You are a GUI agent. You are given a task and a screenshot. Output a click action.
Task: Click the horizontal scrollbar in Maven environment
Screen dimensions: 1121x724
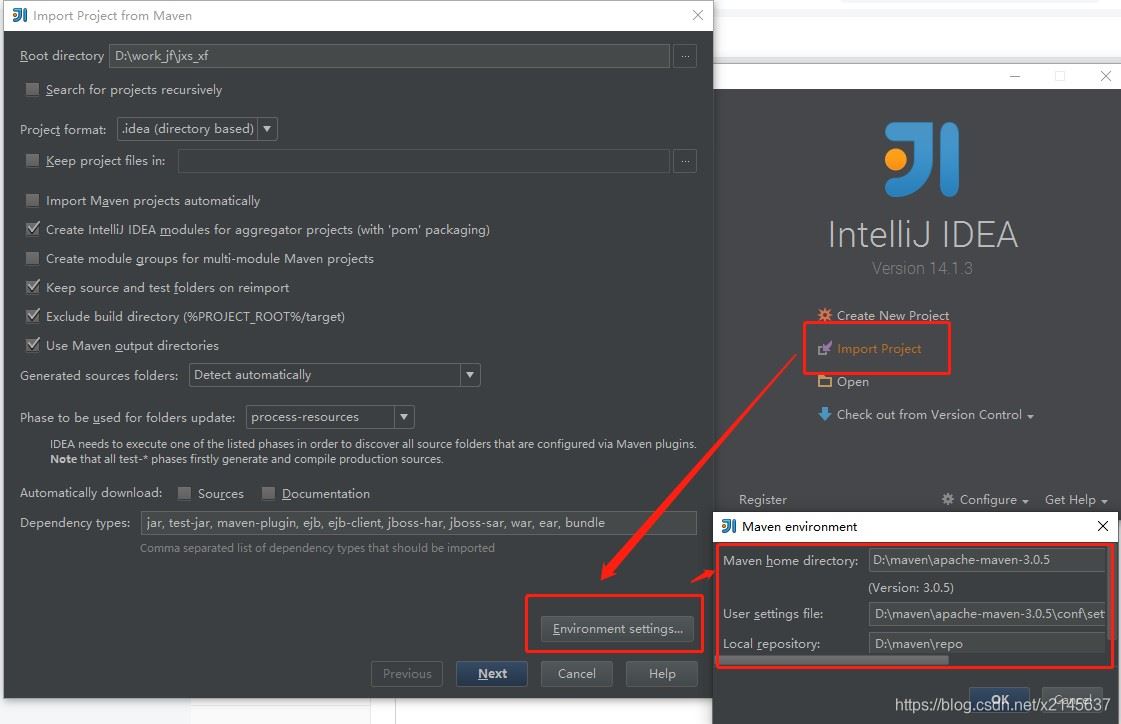pyautogui.click(x=834, y=660)
